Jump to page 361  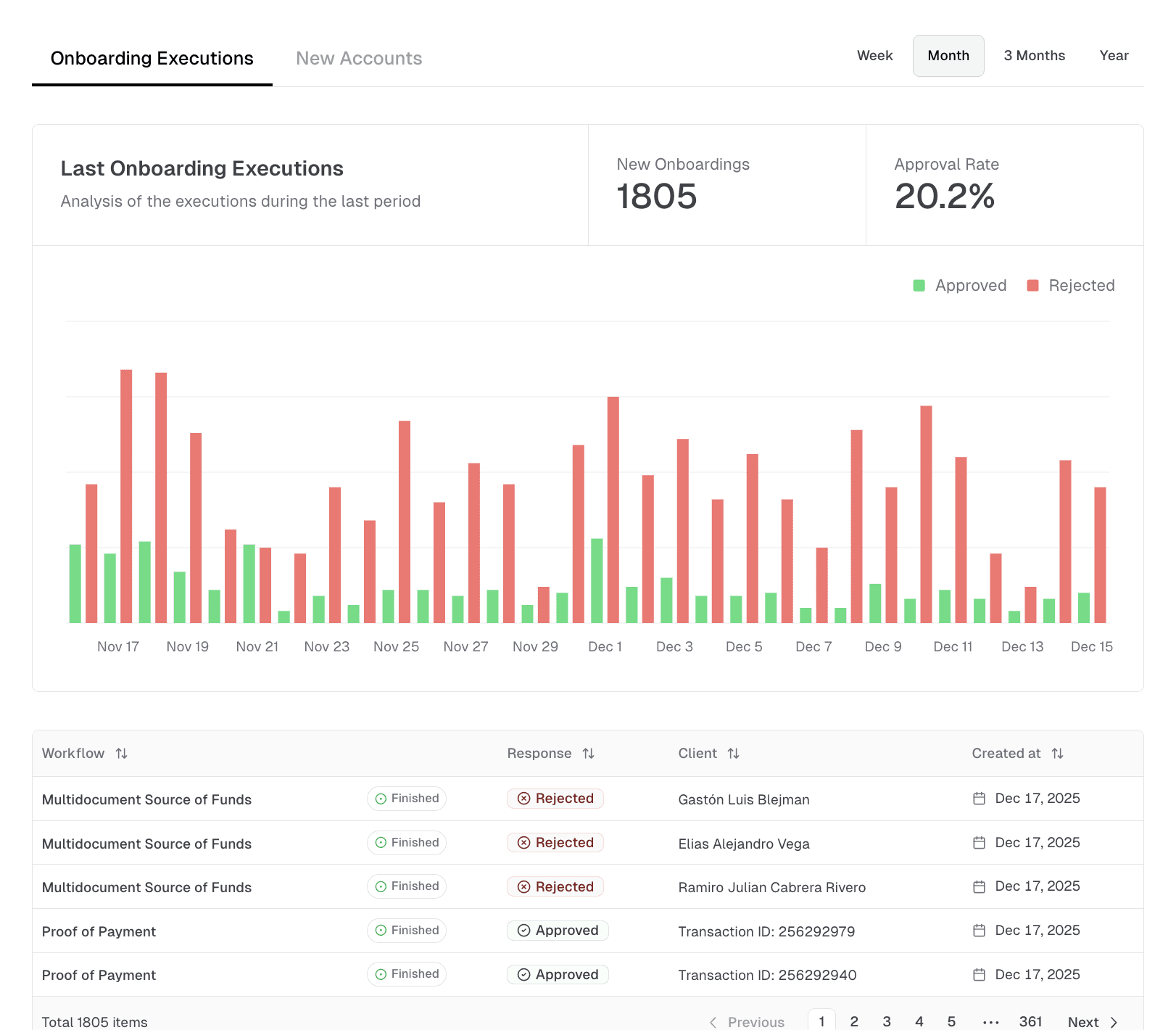[x=1030, y=1021]
